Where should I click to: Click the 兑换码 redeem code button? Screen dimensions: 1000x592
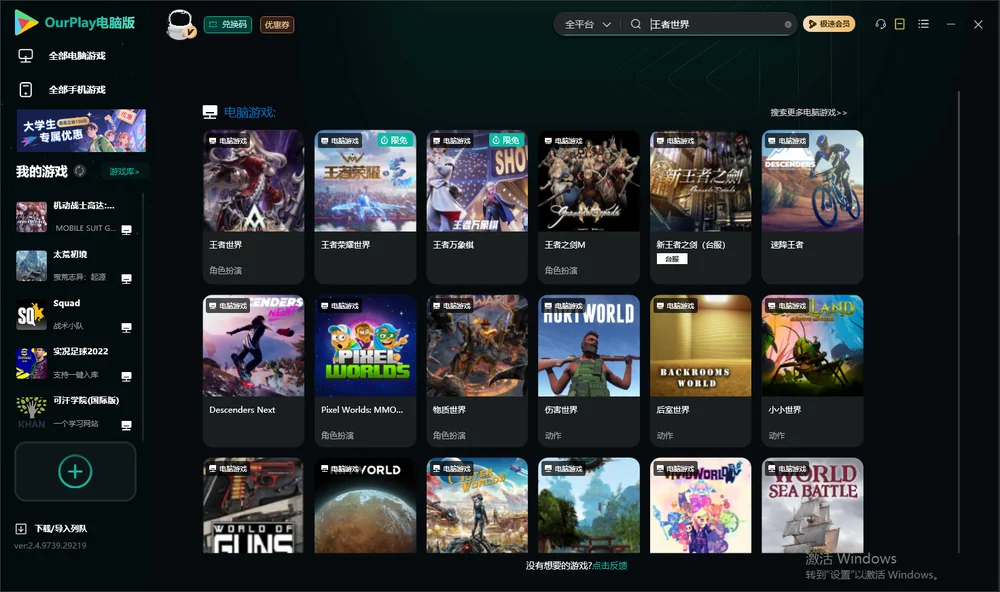click(x=228, y=25)
